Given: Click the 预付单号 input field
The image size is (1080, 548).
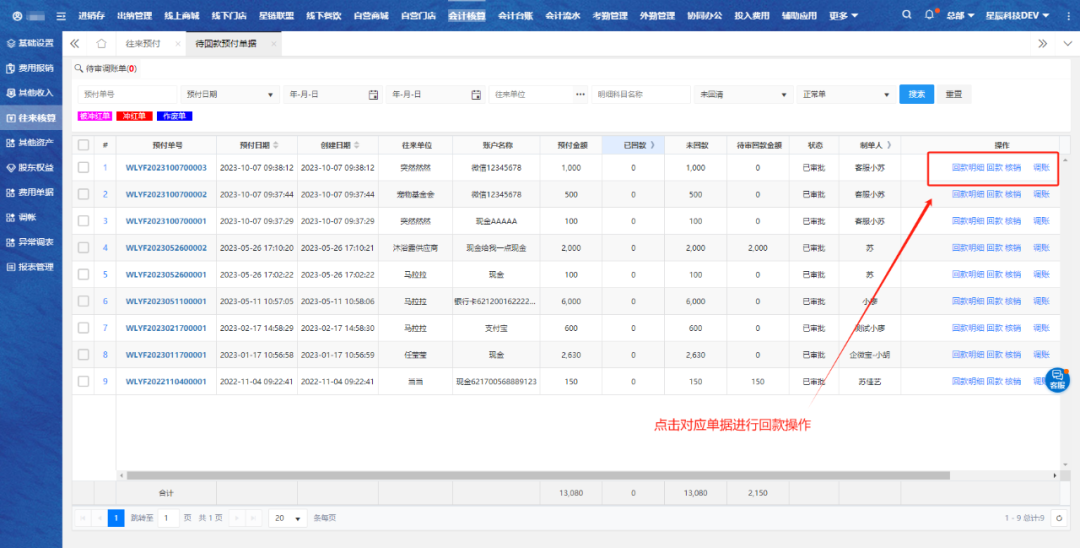Looking at the screenshot, I should coord(126,94).
